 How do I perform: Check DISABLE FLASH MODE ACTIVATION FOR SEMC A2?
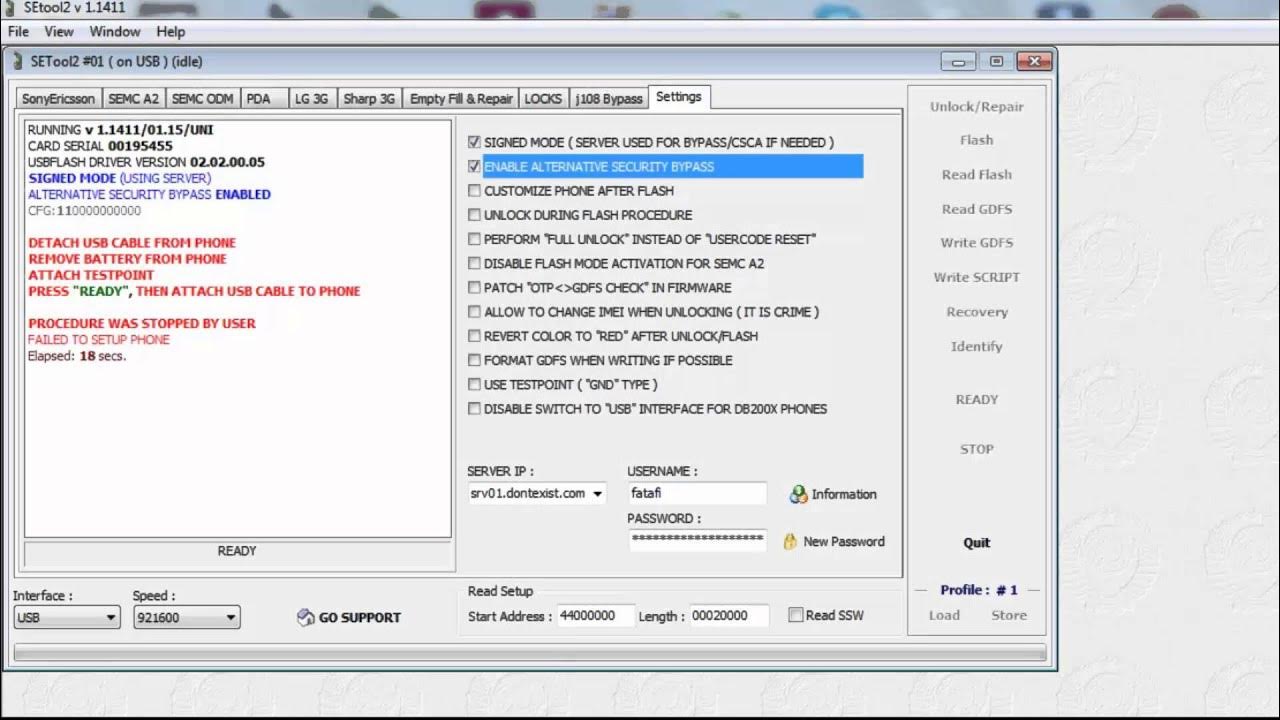pos(475,263)
